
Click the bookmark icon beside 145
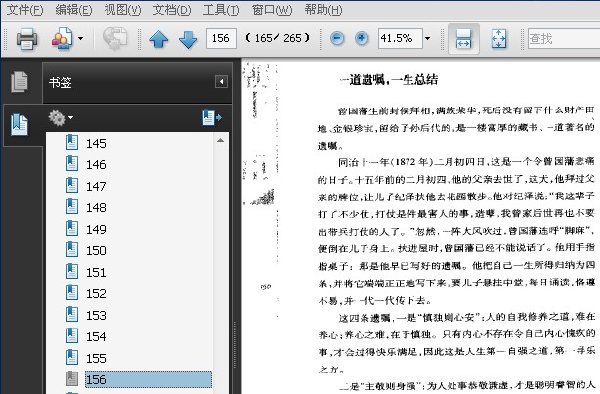coord(72,142)
